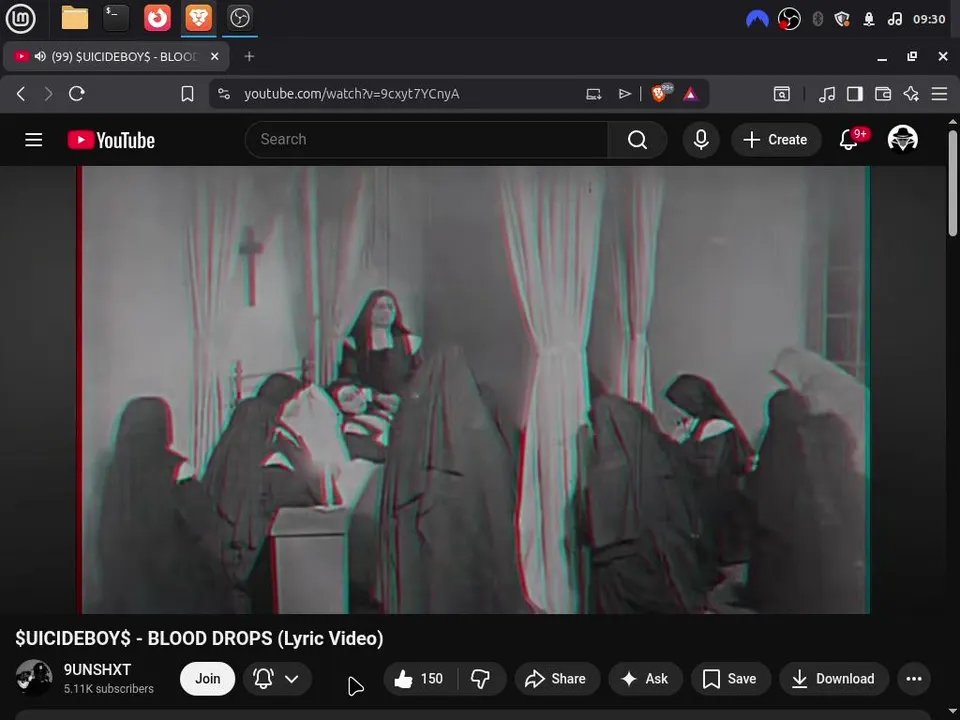Mute the tab via speaker icon
This screenshot has height=720, width=960.
40,56
